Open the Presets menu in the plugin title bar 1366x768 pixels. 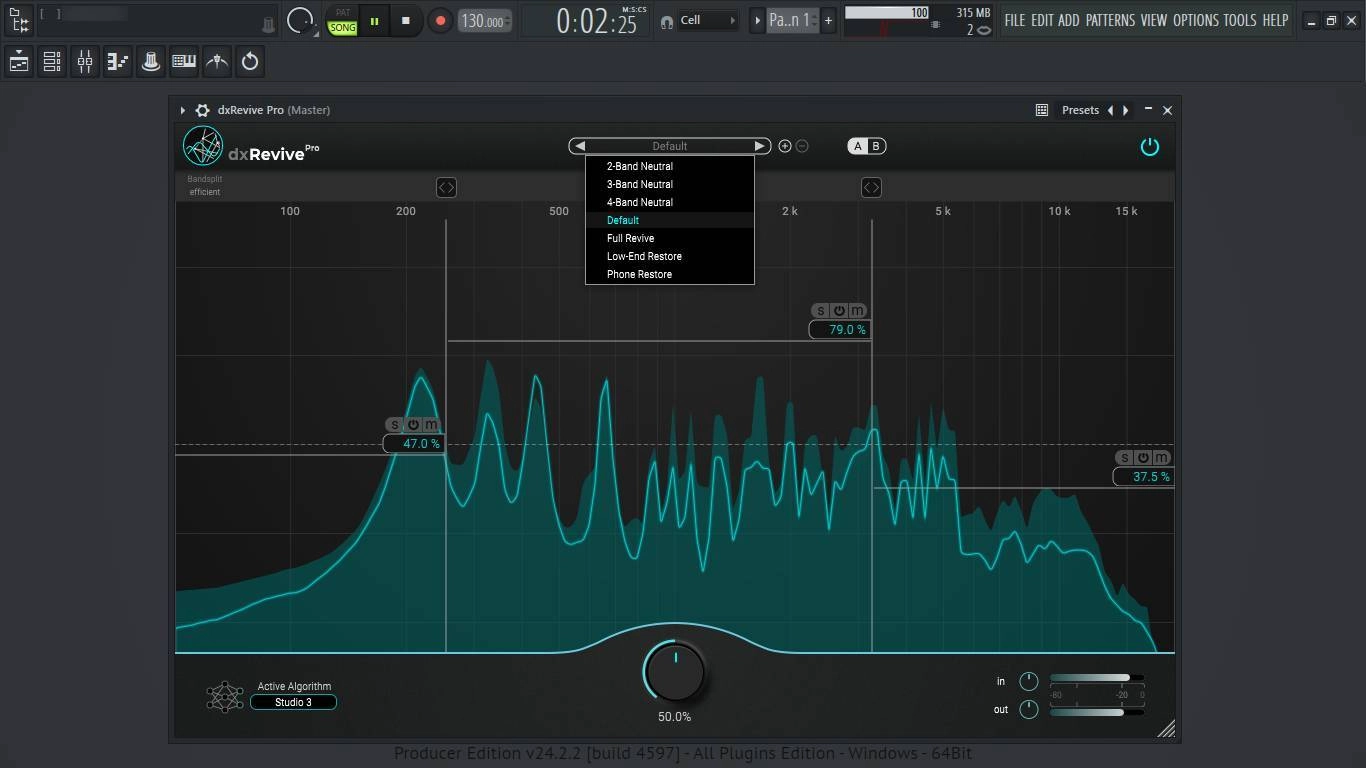pyautogui.click(x=1080, y=110)
